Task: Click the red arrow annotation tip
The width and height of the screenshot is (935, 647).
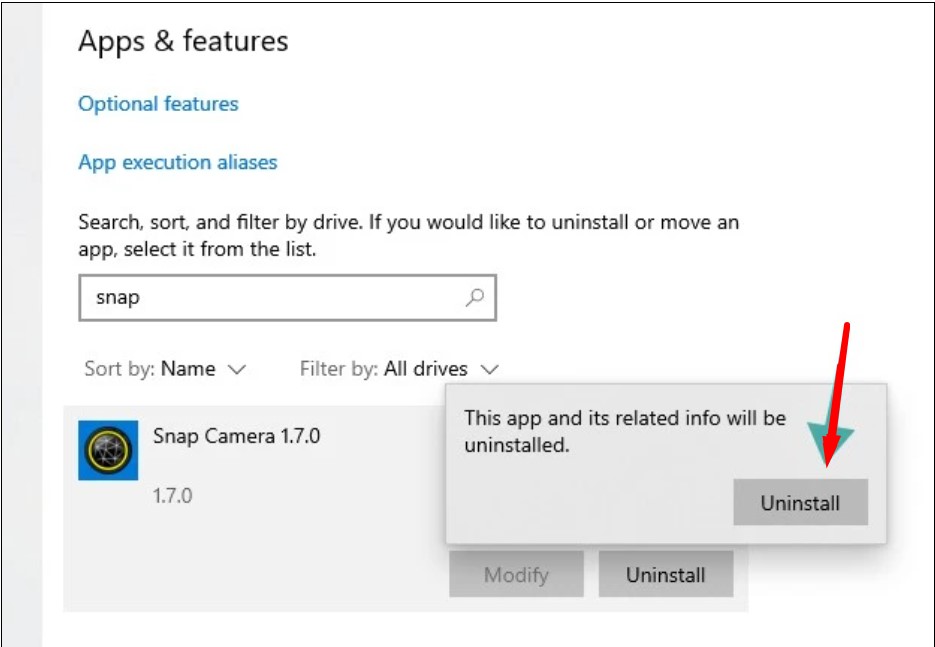Action: pyautogui.click(x=828, y=464)
